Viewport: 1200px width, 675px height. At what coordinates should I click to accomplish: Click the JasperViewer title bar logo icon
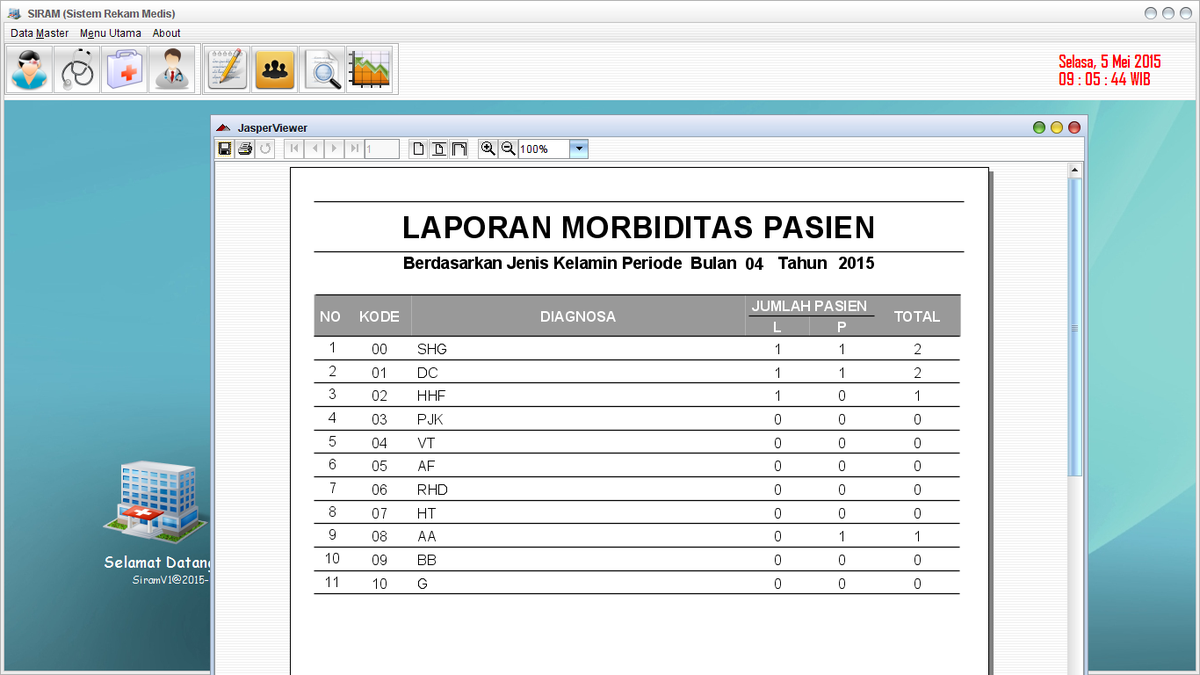pyautogui.click(x=224, y=128)
